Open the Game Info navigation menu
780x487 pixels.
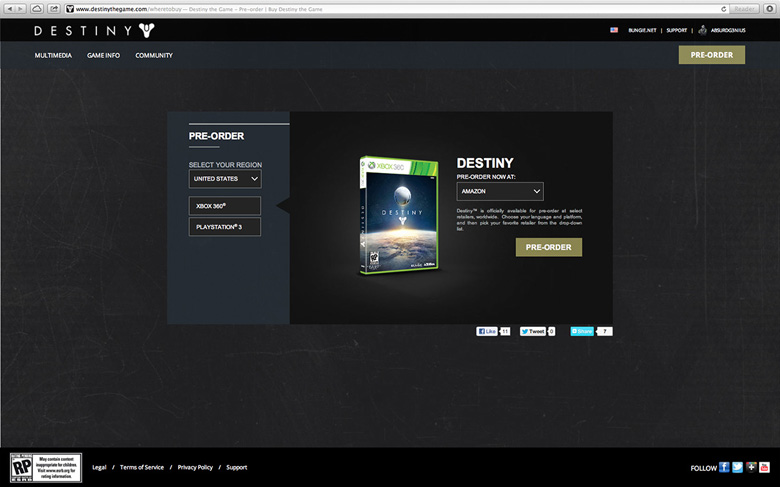pyautogui.click(x=103, y=56)
